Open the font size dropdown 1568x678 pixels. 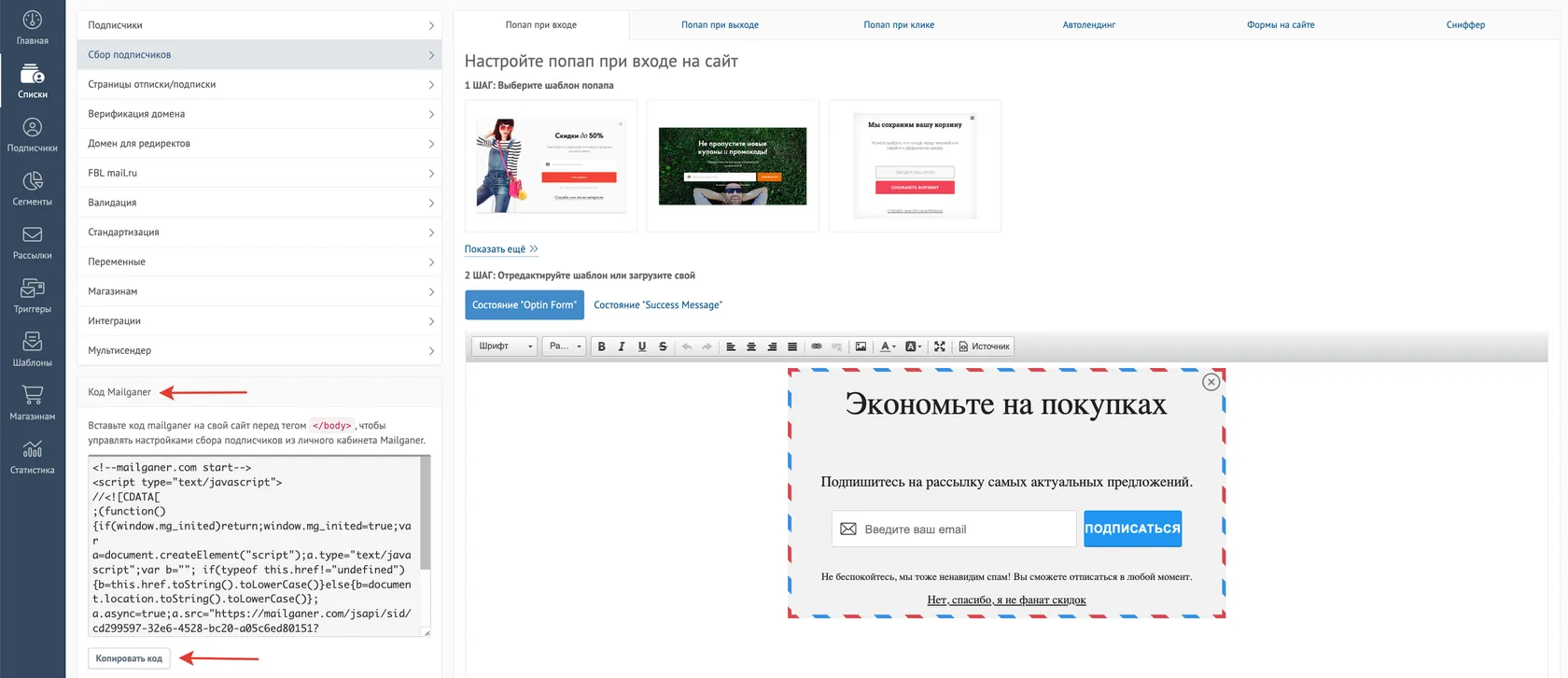tap(565, 346)
